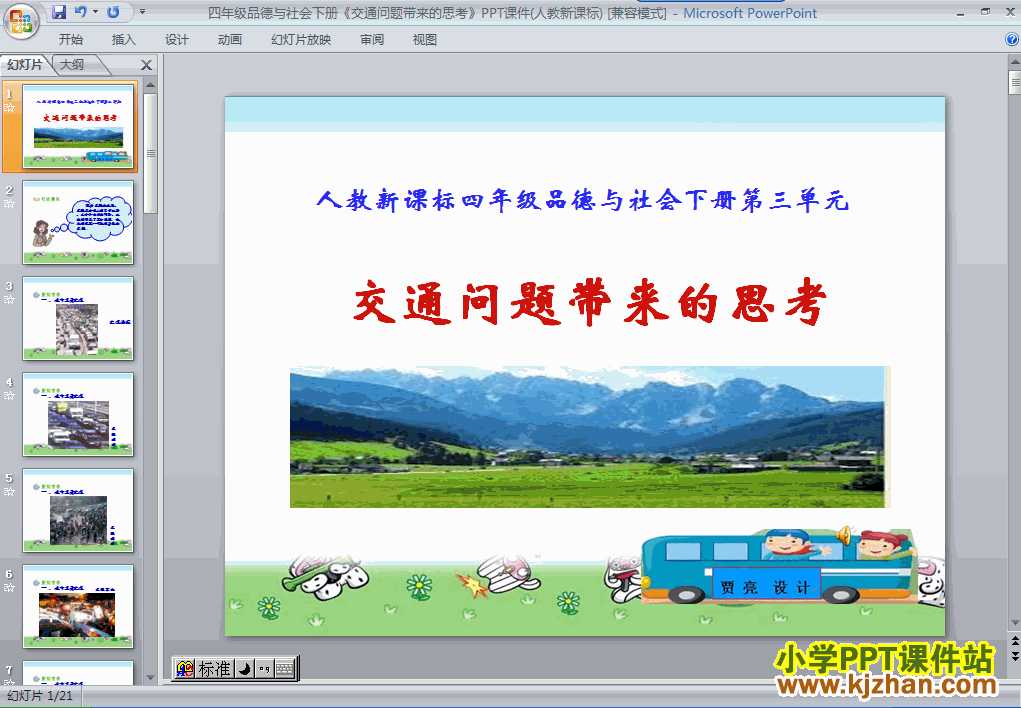Click thumbnail pane scroll-down arrow
This screenshot has height=708, width=1021.
point(150,678)
